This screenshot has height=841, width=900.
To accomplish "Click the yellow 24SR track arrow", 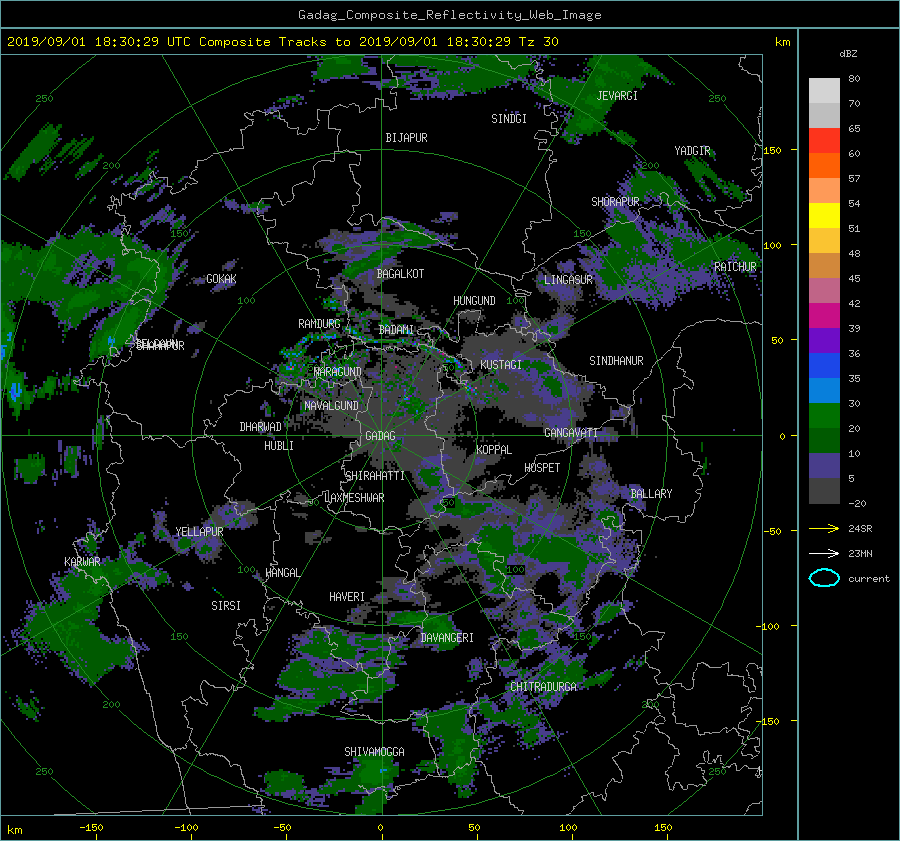I will (824, 528).
